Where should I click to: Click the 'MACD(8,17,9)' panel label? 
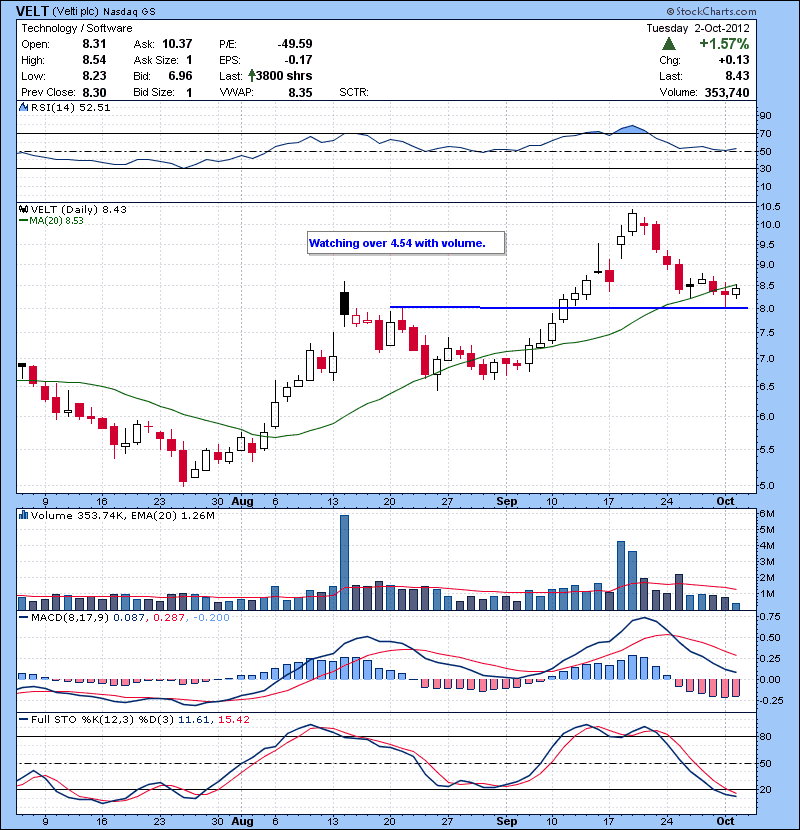point(70,617)
